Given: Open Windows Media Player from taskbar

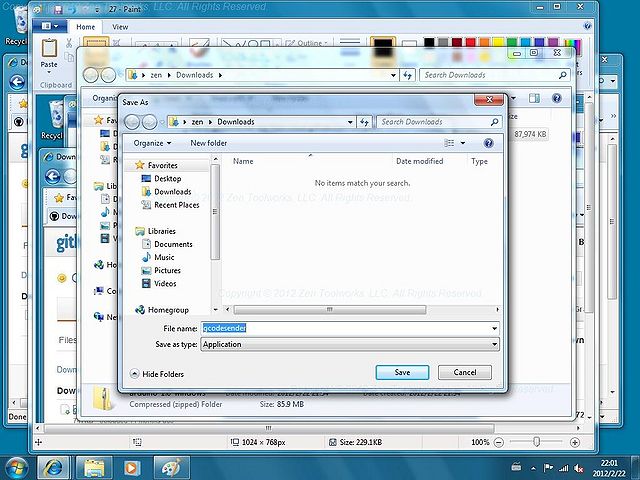Looking at the screenshot, I should coord(132,468).
